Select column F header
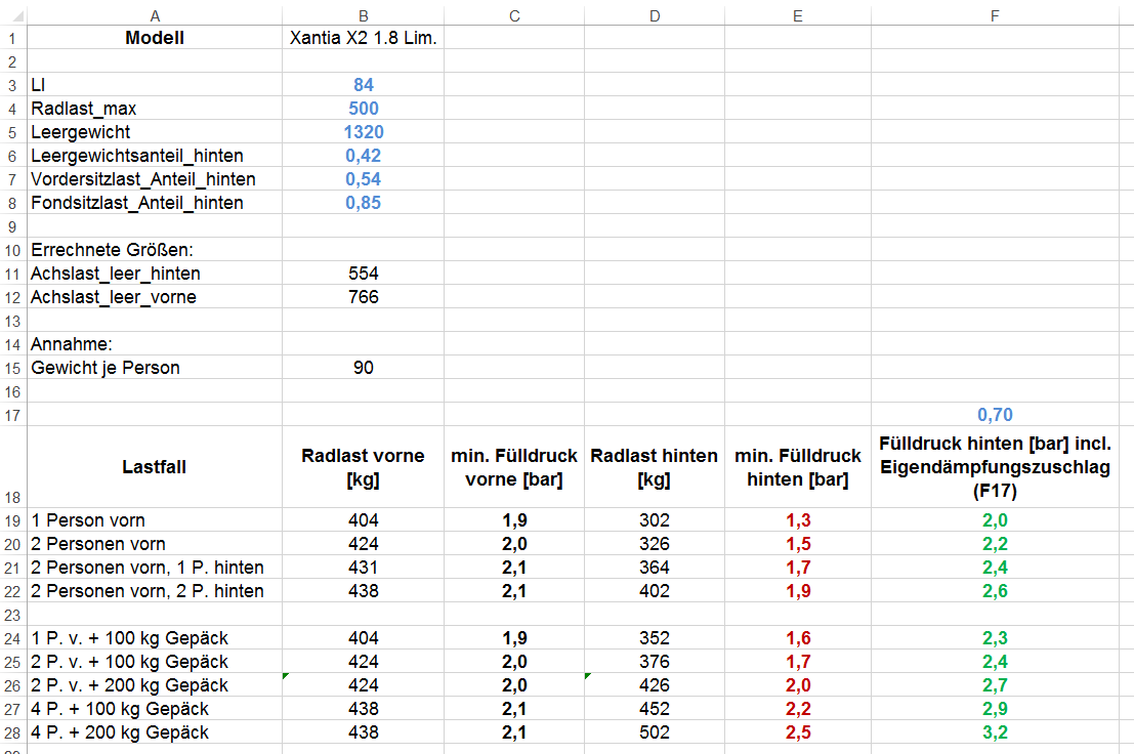 pos(995,16)
